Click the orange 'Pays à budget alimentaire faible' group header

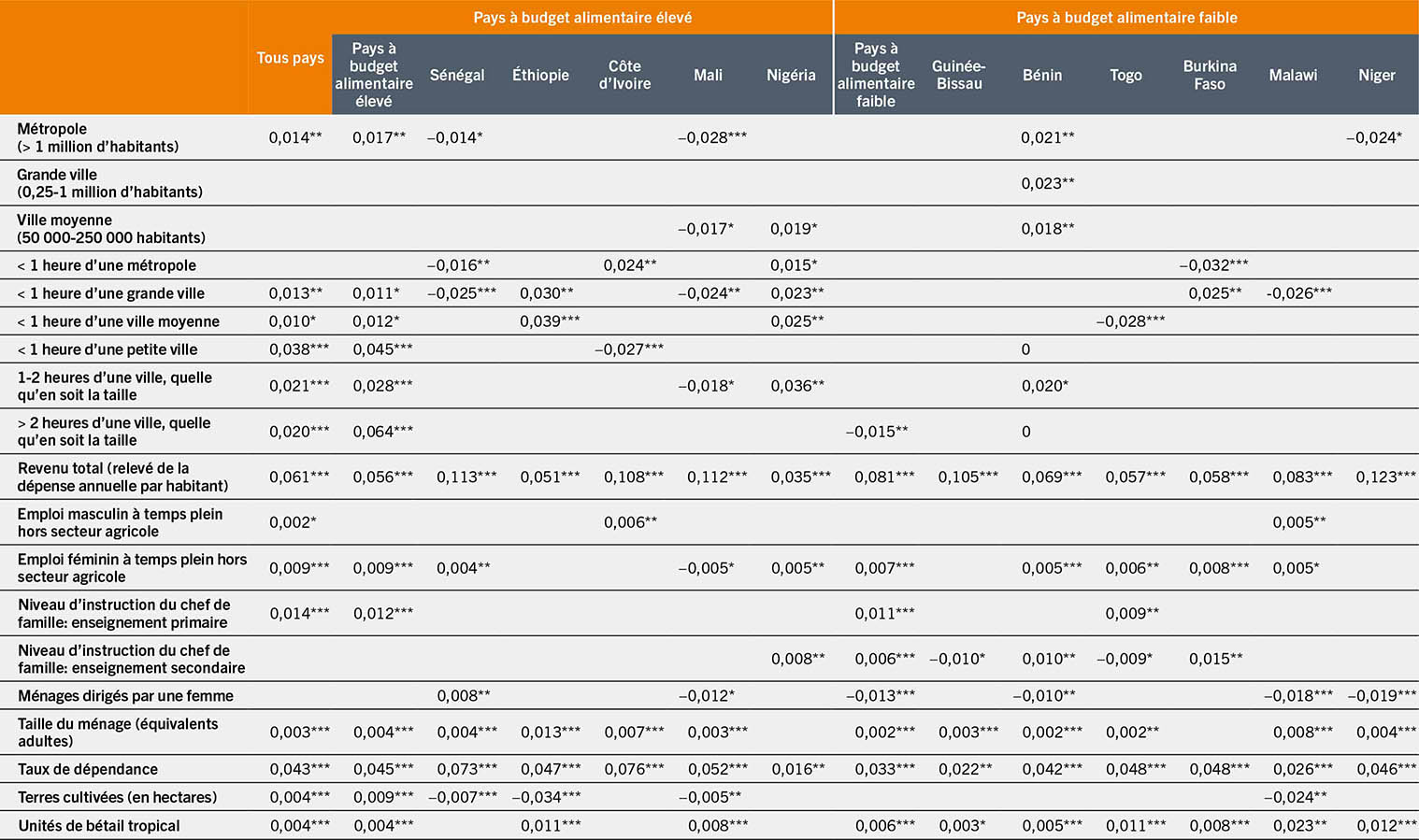pyautogui.click(x=1126, y=18)
